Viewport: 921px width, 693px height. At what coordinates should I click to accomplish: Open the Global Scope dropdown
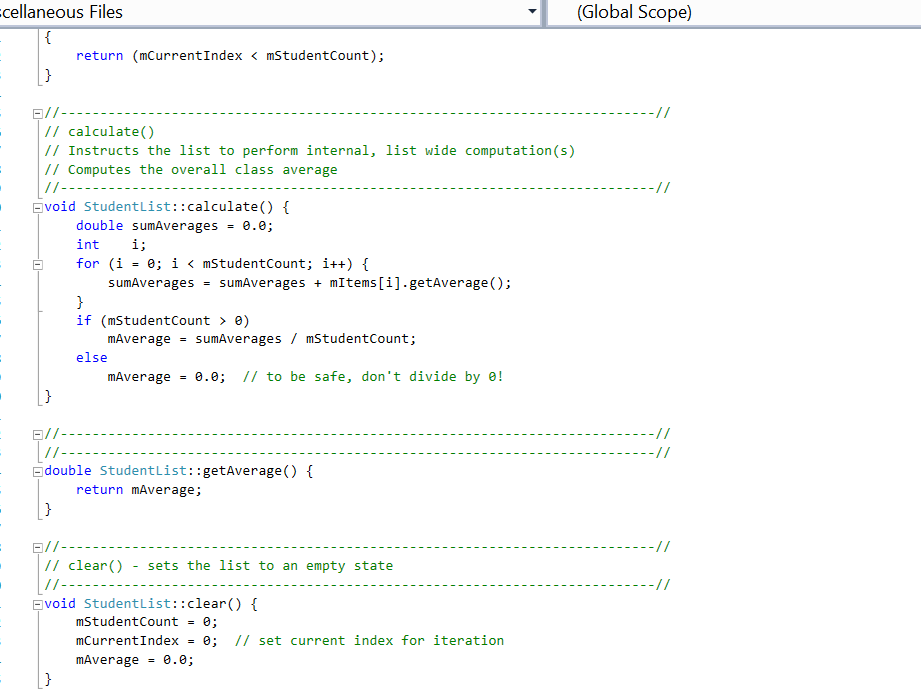pos(735,12)
